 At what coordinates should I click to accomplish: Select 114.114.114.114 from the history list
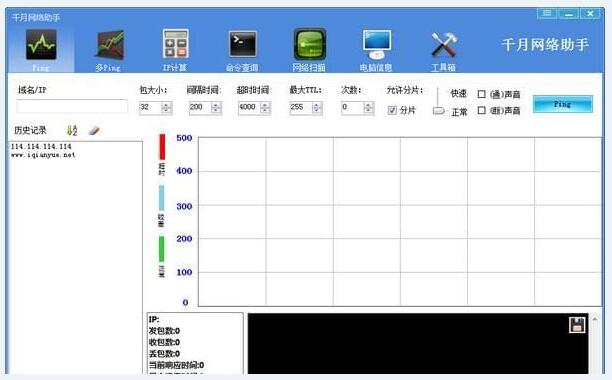click(41, 147)
